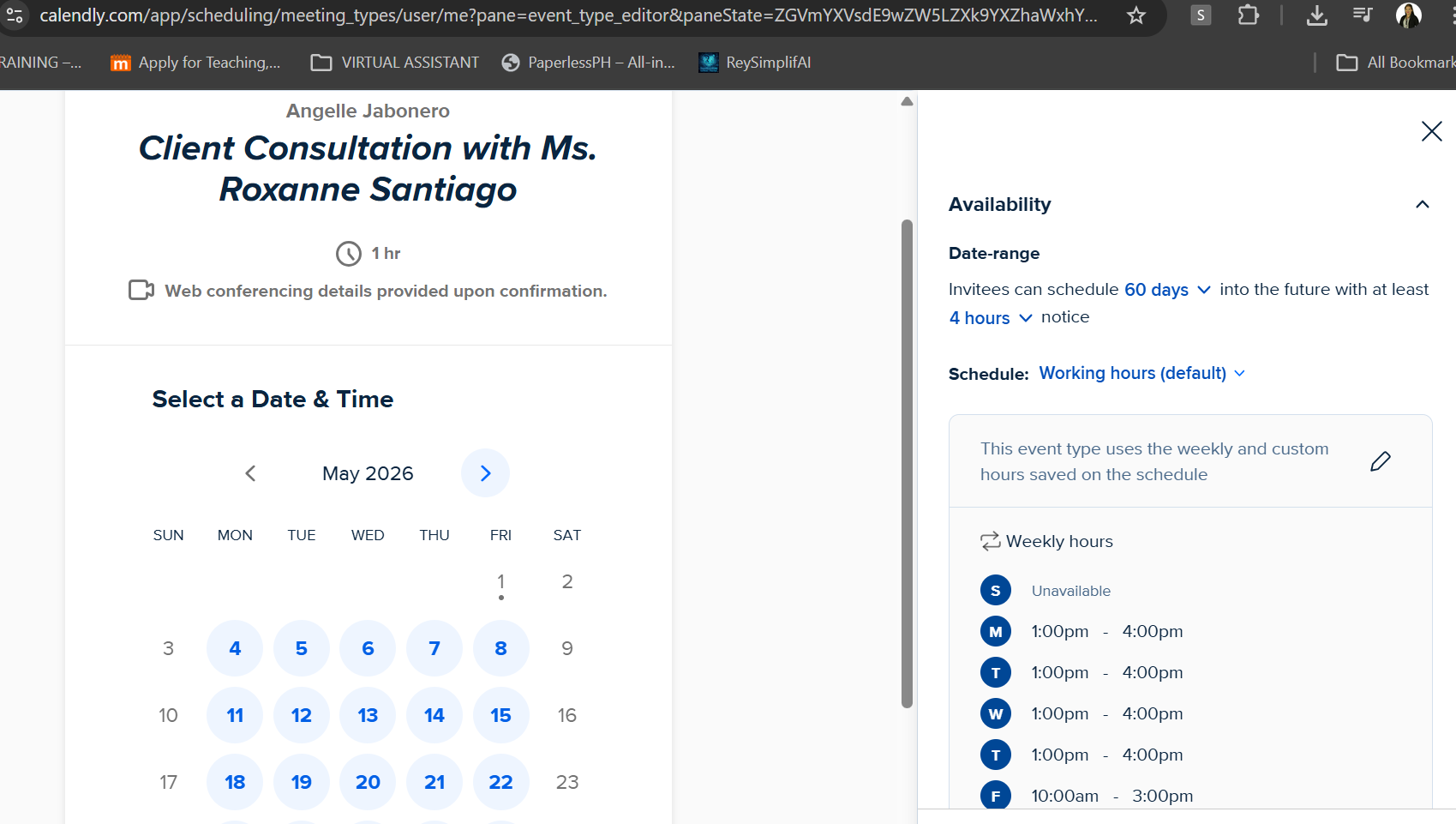
Task: Open Working hours (default) schedule dropdown
Action: [1141, 373]
